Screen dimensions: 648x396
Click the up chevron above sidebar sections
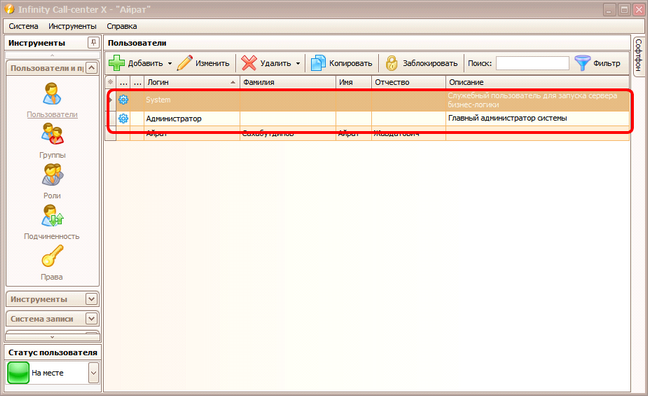click(52, 55)
